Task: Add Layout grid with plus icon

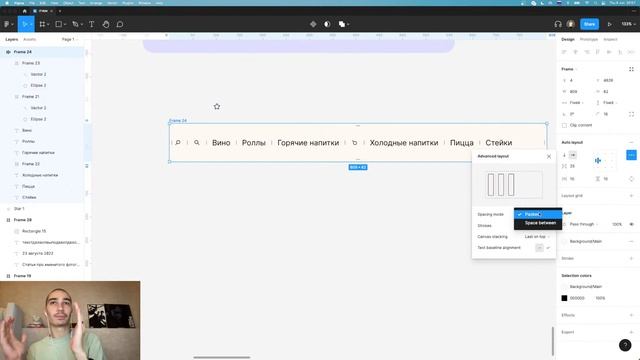Action: [631, 196]
